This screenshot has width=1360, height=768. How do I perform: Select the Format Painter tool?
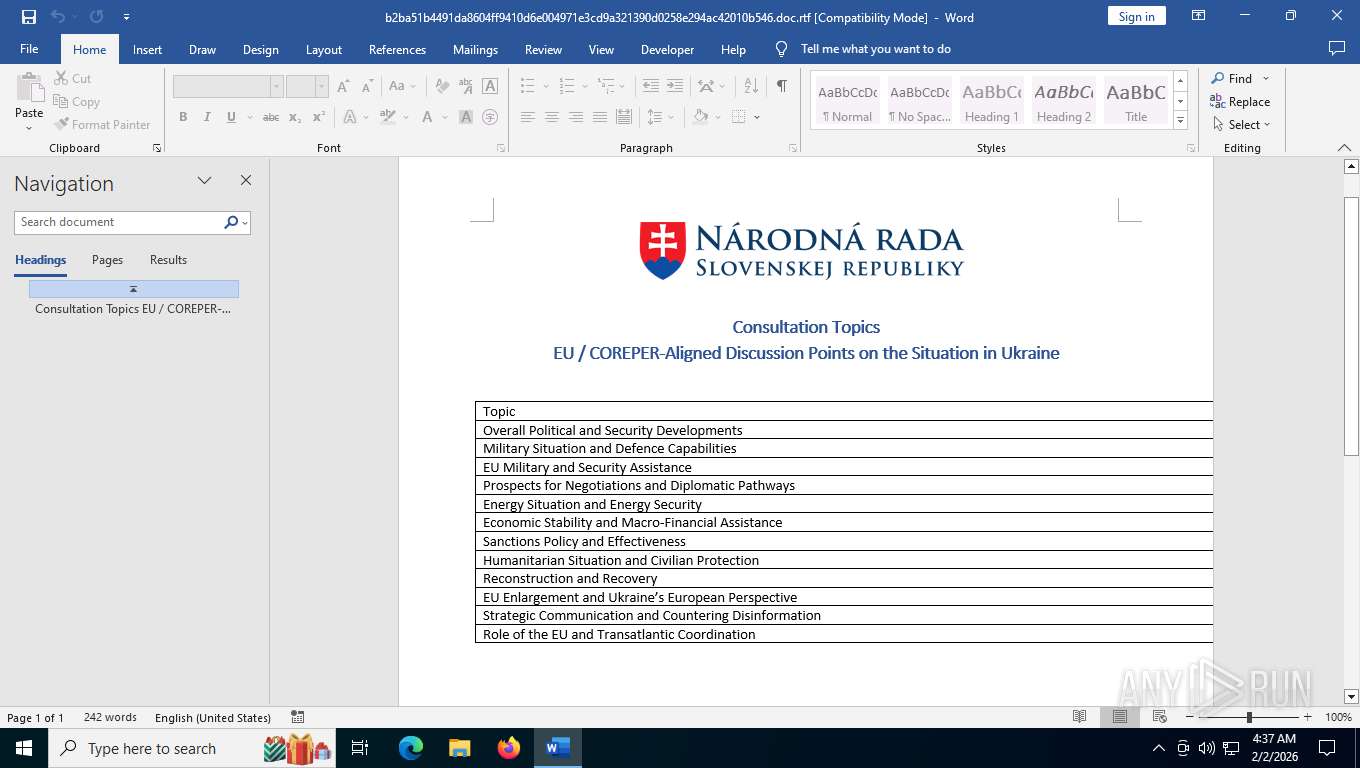coord(103,124)
